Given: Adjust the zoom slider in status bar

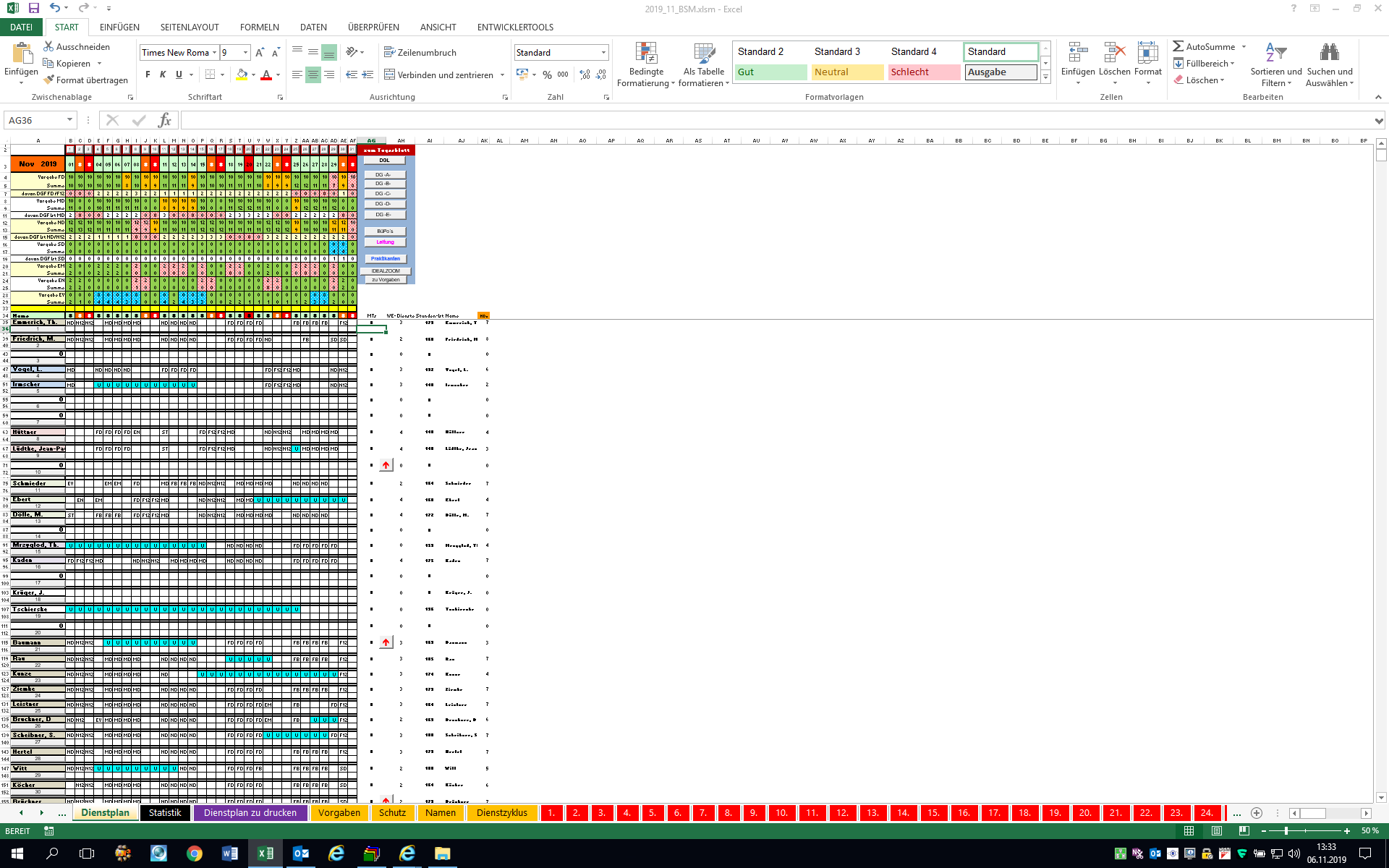Looking at the screenshot, I should click(x=1286, y=831).
